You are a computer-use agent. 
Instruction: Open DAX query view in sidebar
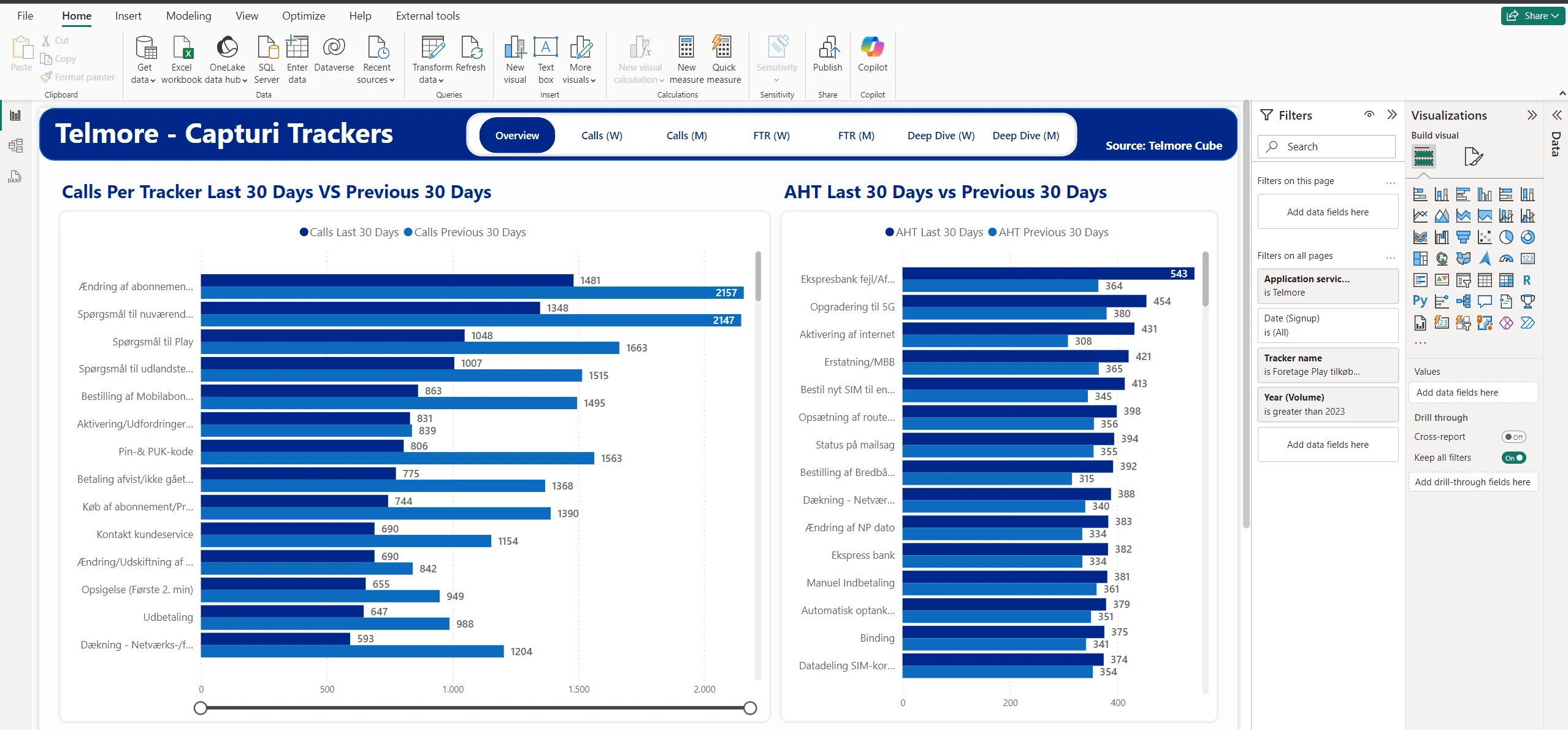pyautogui.click(x=15, y=177)
